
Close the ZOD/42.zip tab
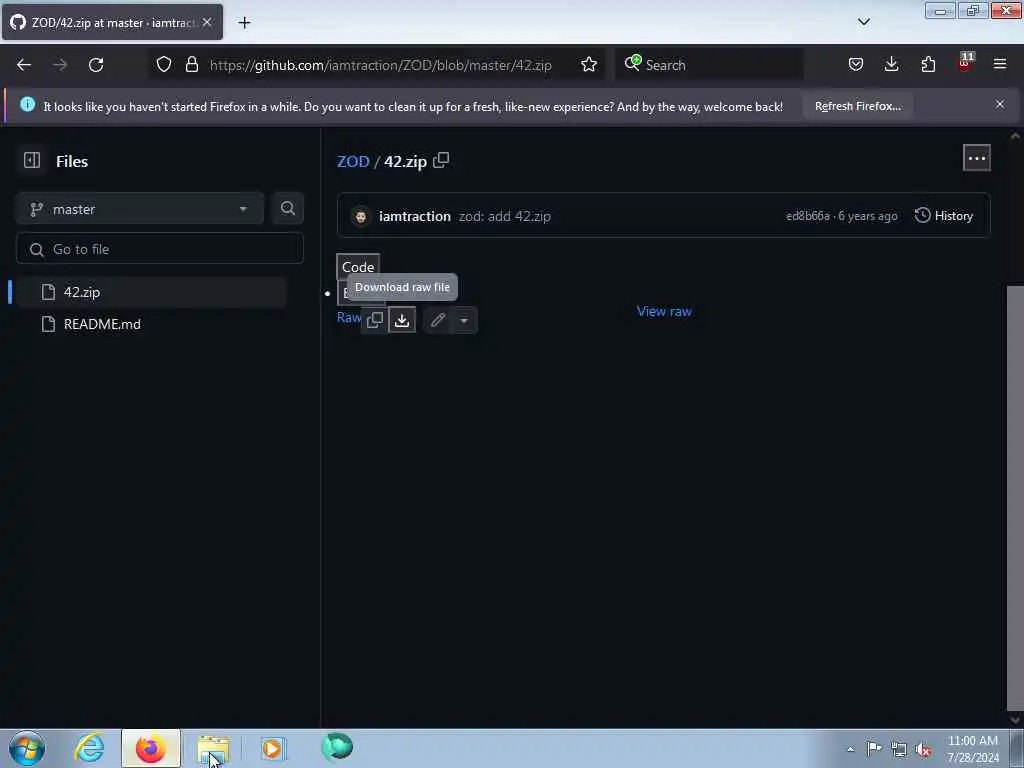(207, 23)
